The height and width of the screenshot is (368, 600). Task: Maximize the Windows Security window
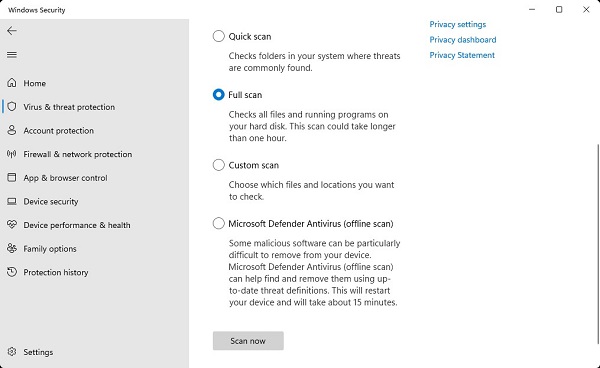click(x=559, y=10)
